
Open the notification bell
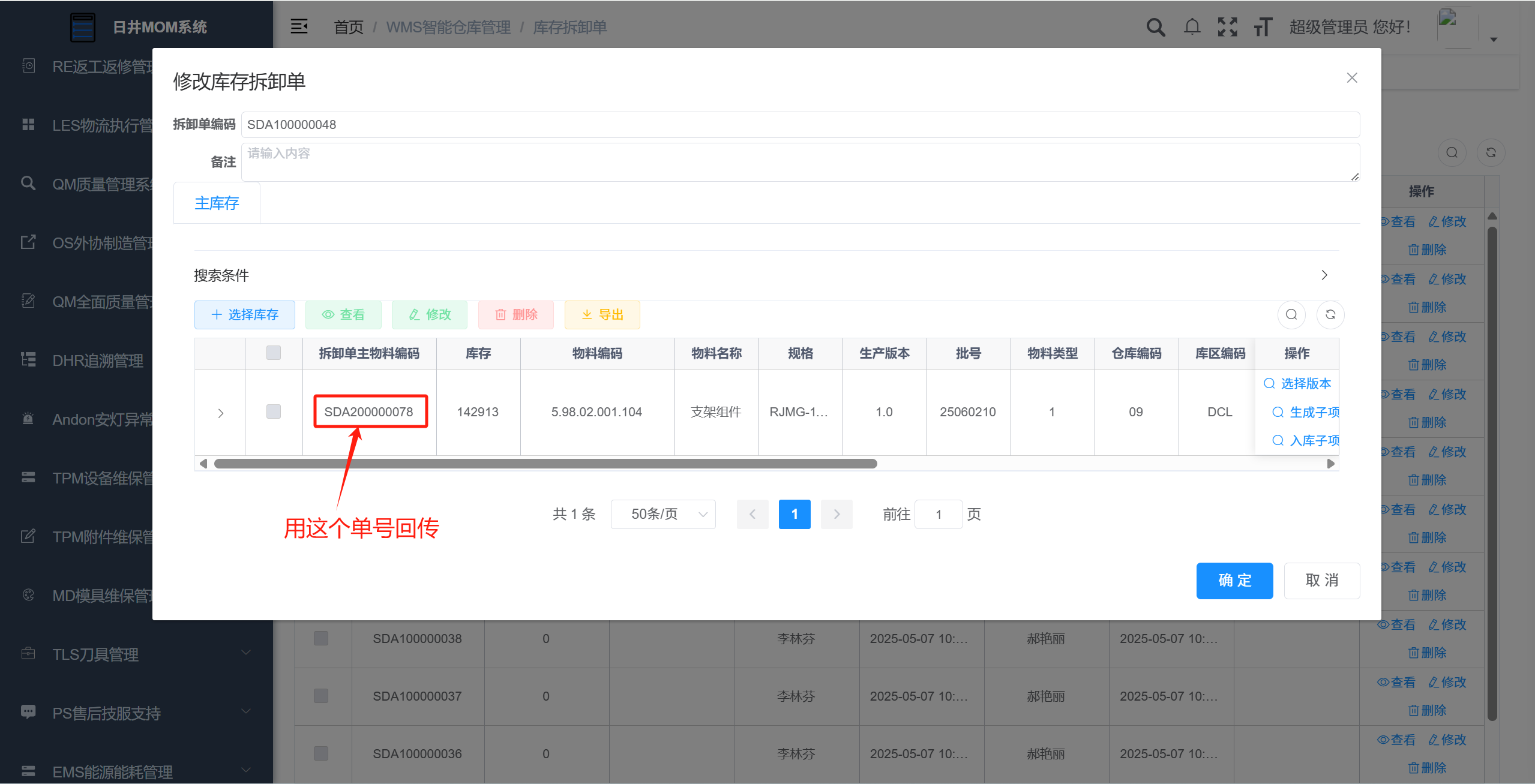click(x=1192, y=27)
